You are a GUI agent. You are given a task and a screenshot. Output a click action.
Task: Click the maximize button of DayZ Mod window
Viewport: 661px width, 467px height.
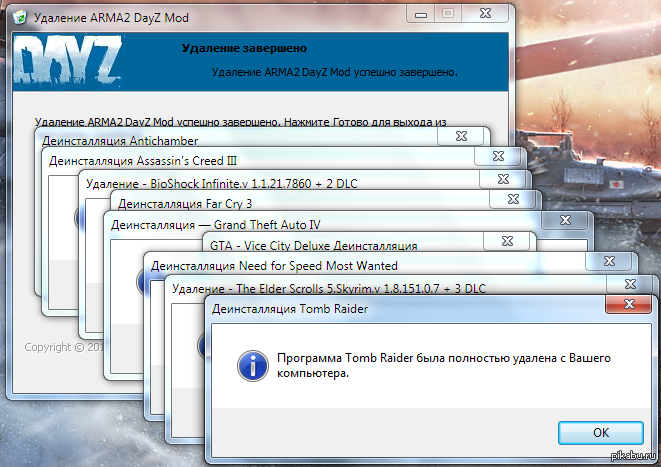448,13
